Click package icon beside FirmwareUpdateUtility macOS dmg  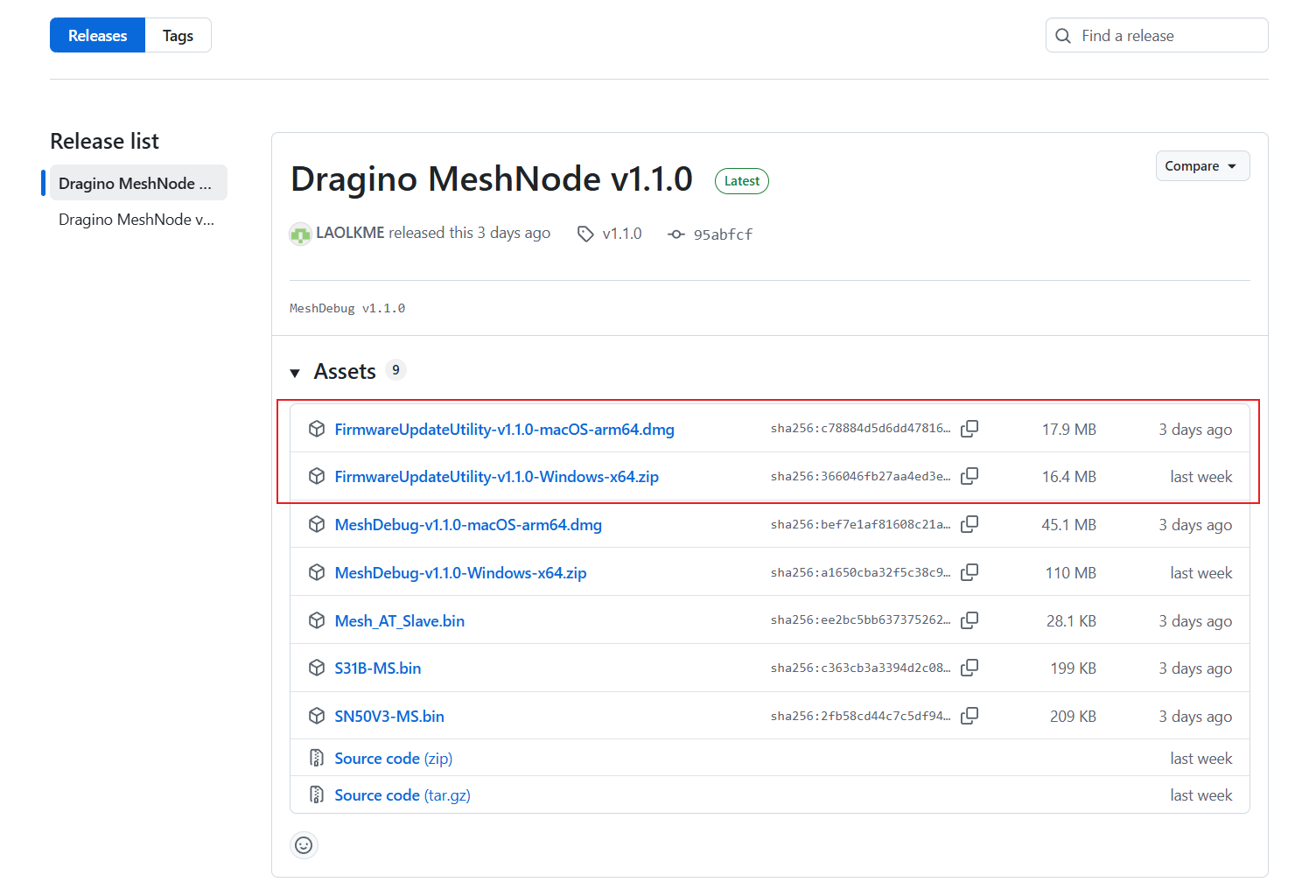click(x=317, y=429)
